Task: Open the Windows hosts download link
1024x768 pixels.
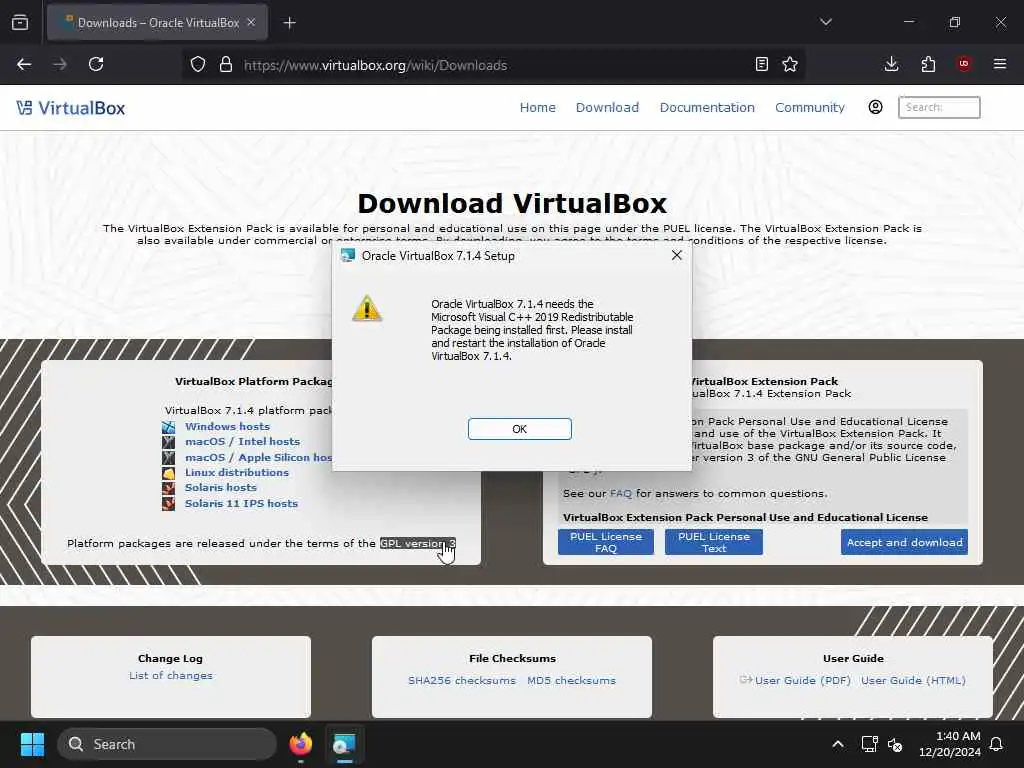Action: pos(227,426)
